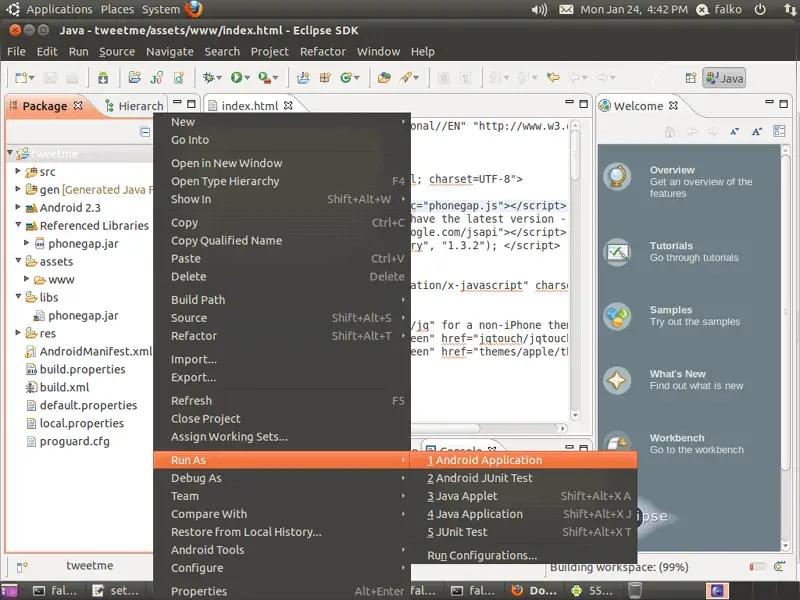Collapse the libs folder node
800x600 pixels.
pos(18,296)
